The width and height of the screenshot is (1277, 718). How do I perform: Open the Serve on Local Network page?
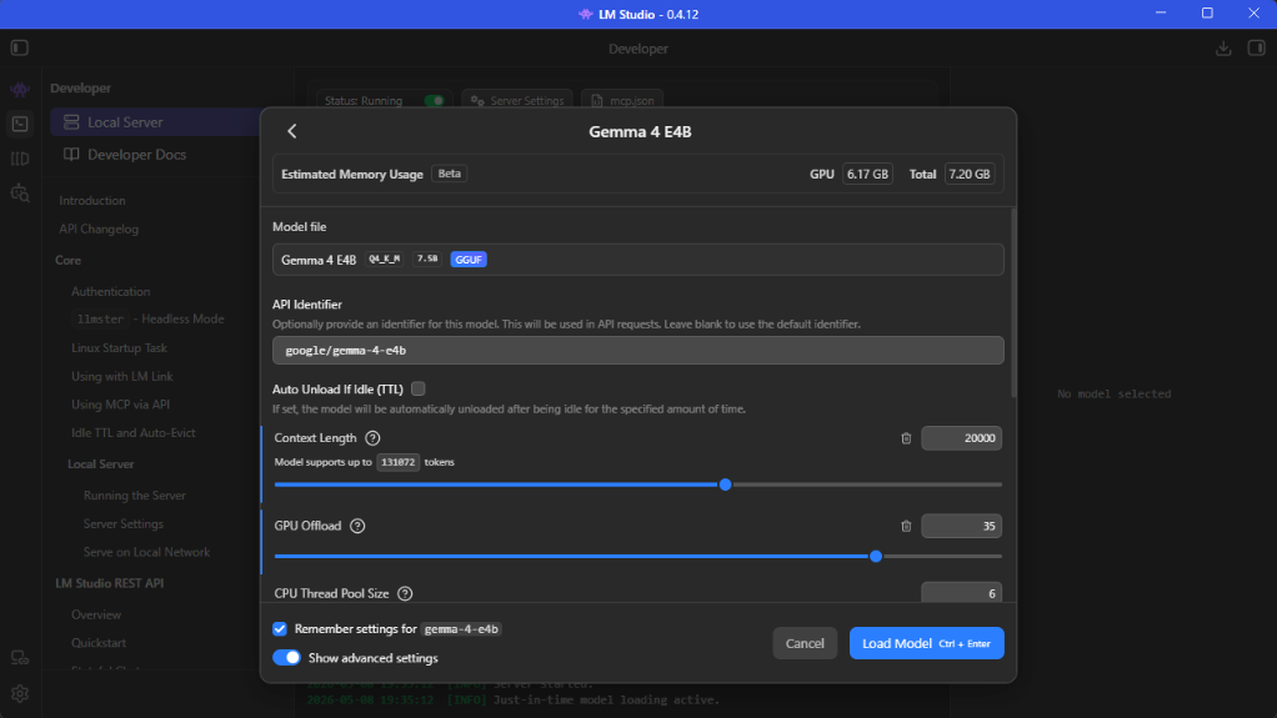click(x=147, y=552)
